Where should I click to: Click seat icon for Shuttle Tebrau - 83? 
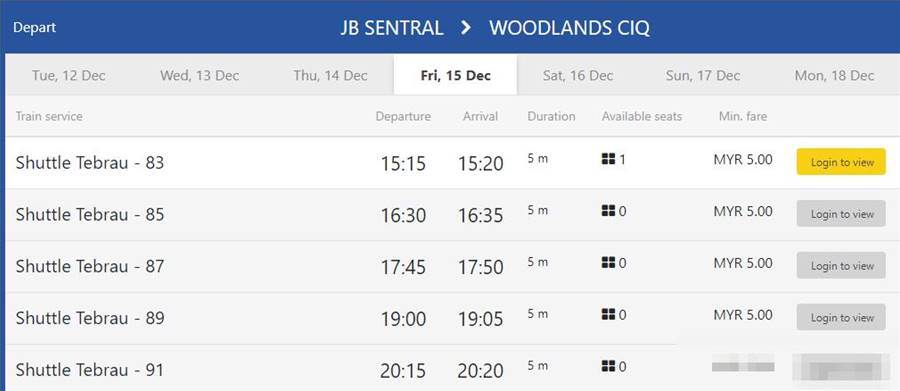click(608, 159)
